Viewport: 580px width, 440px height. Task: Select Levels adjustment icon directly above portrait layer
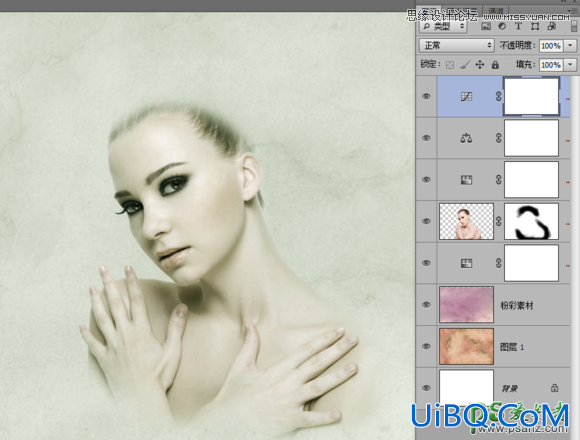466,180
